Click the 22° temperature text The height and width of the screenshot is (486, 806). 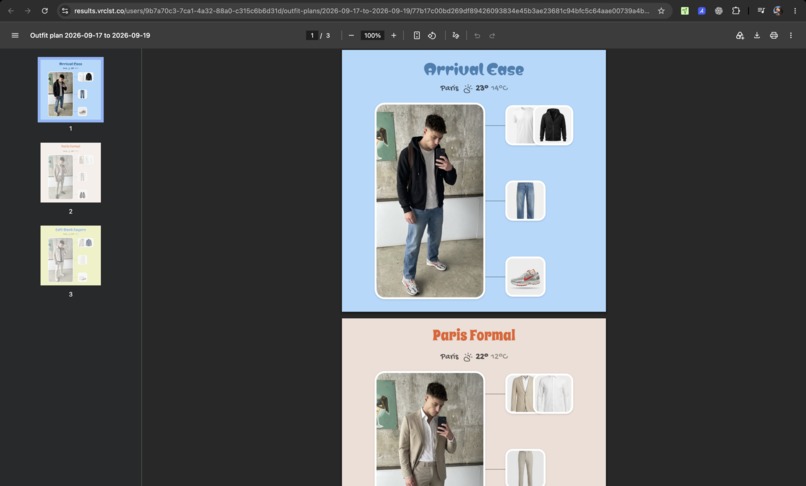(x=482, y=356)
